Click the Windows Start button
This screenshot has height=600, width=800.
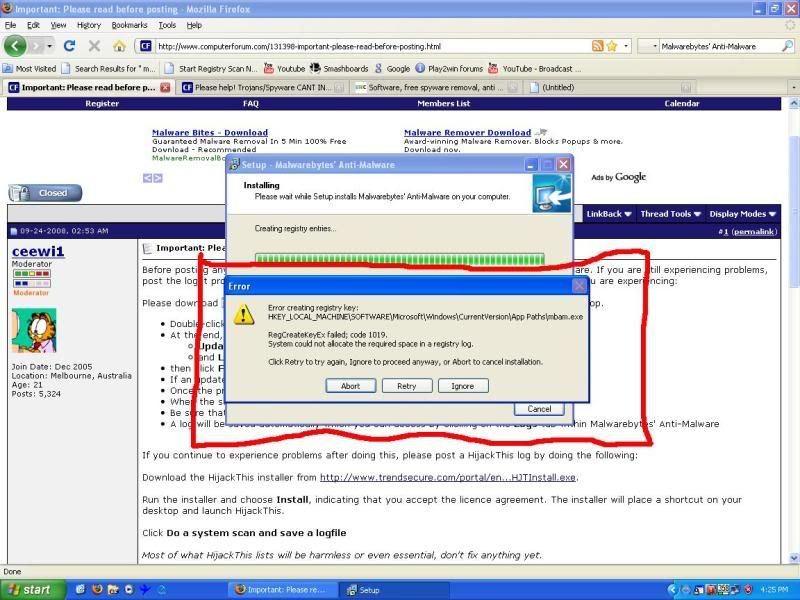pyautogui.click(x=33, y=590)
